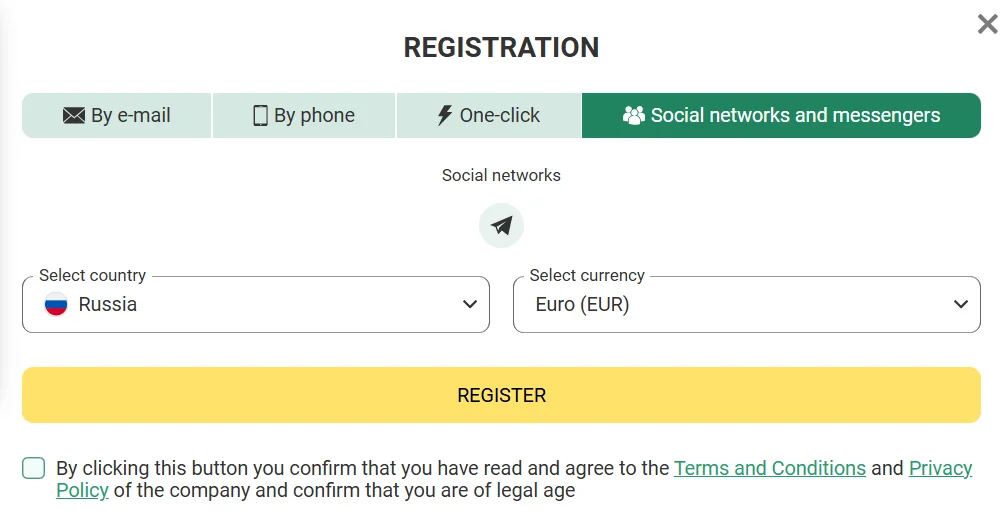Click the Russia flag icon

click(x=56, y=305)
